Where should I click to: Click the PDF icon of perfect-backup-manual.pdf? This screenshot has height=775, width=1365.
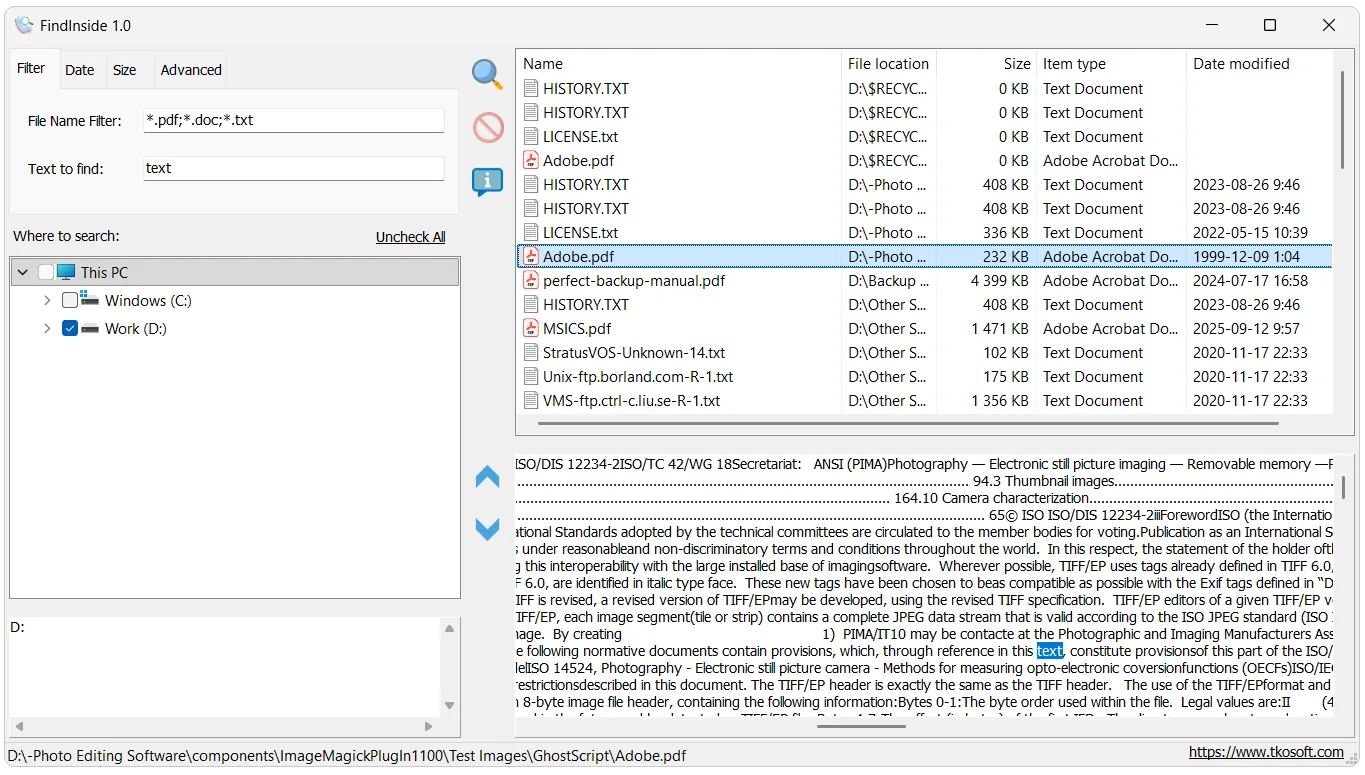point(531,280)
